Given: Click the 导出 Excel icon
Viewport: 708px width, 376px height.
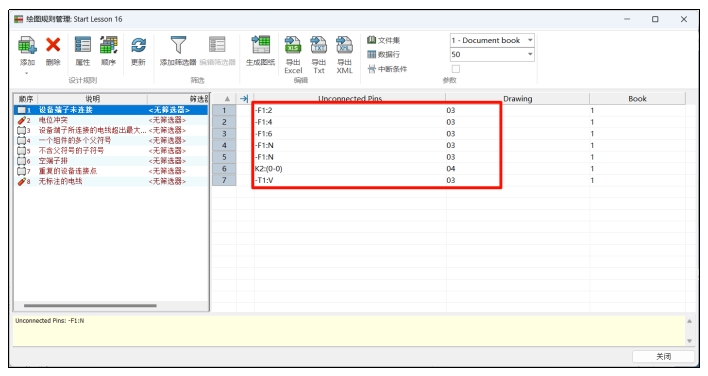Looking at the screenshot, I should point(293,45).
